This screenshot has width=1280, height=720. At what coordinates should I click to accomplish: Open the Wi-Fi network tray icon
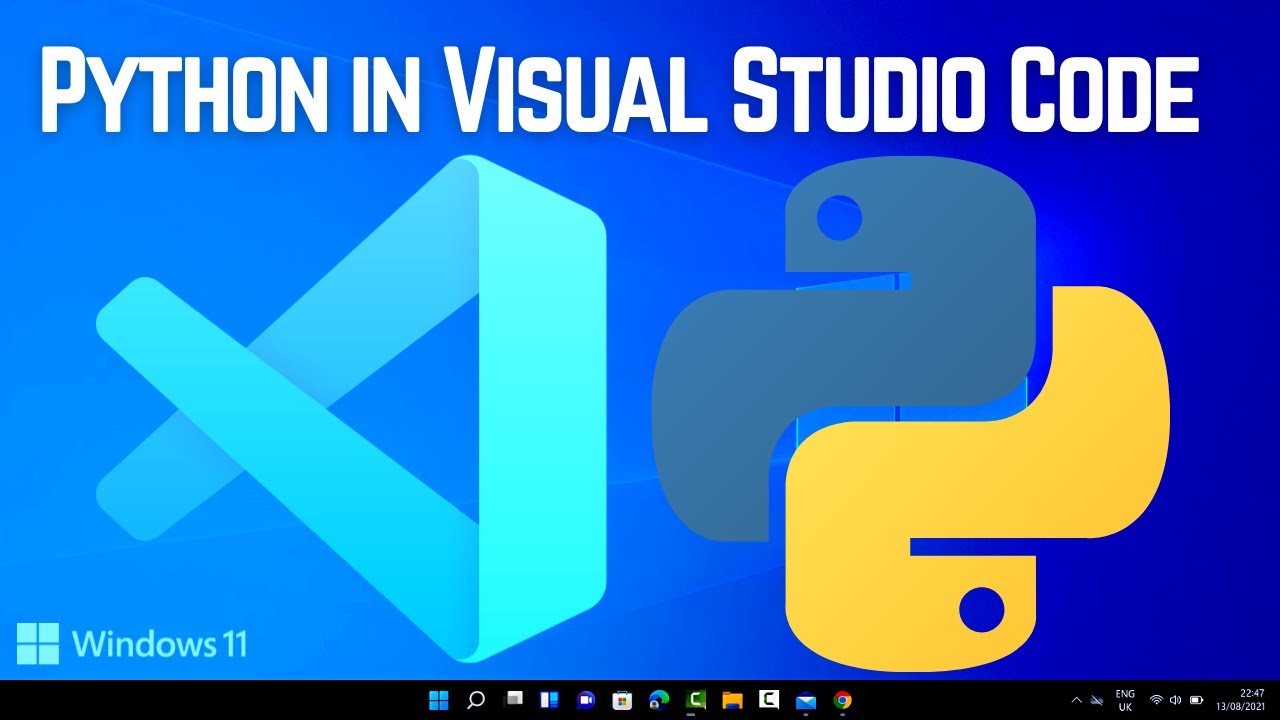point(1156,700)
